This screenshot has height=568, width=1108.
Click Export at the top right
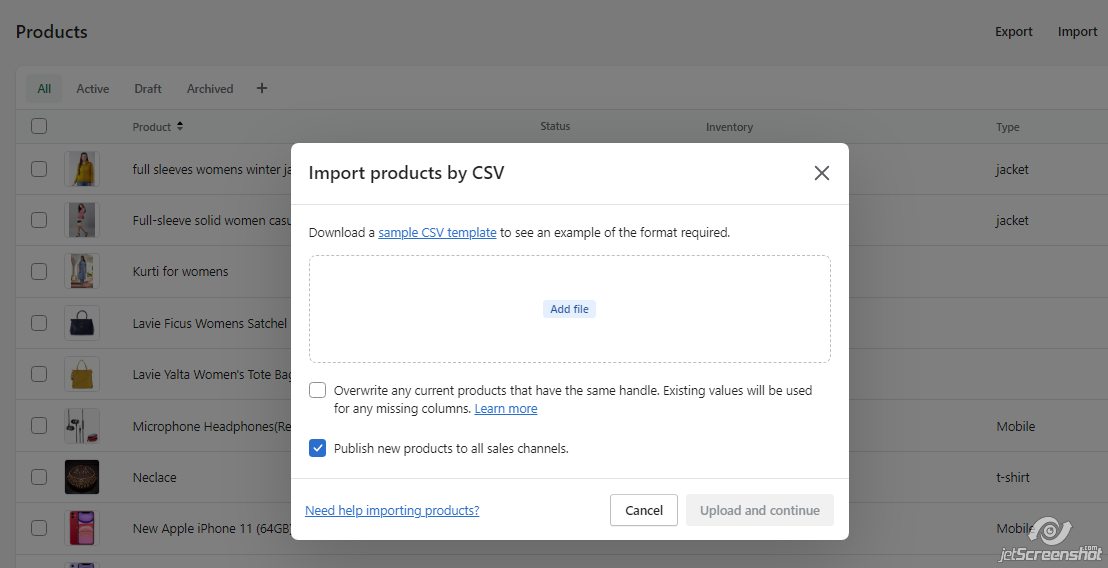[1013, 32]
